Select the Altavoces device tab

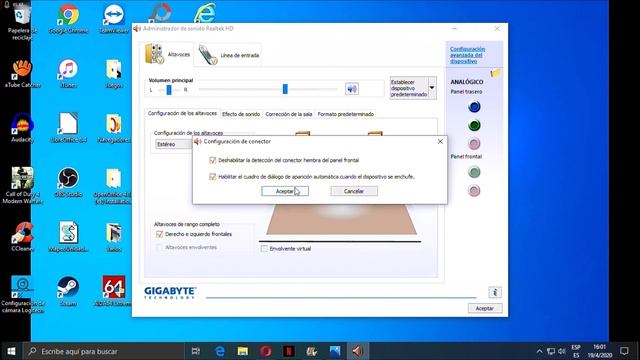pyautogui.click(x=167, y=54)
